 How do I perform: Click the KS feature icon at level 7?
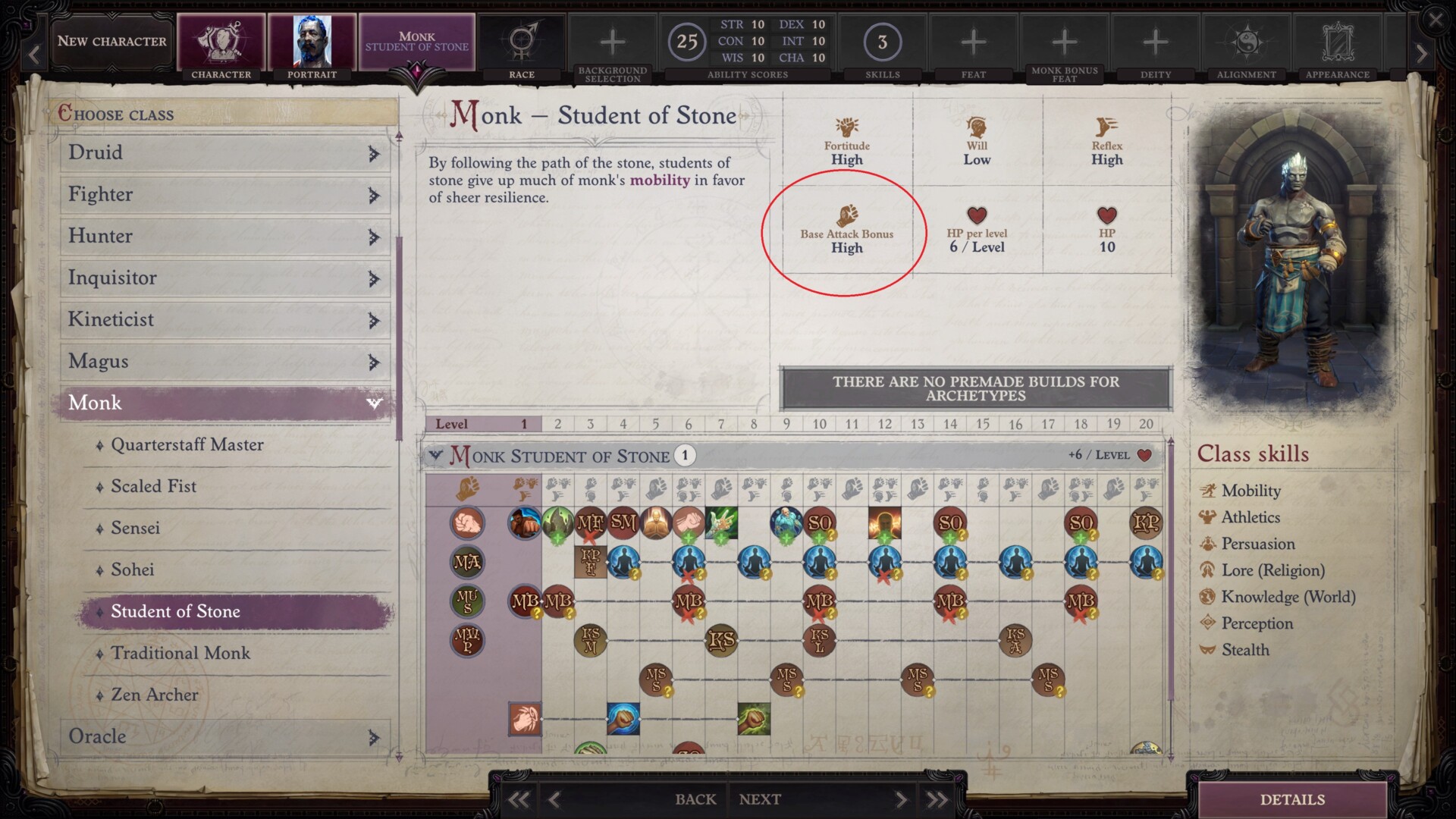pyautogui.click(x=721, y=641)
